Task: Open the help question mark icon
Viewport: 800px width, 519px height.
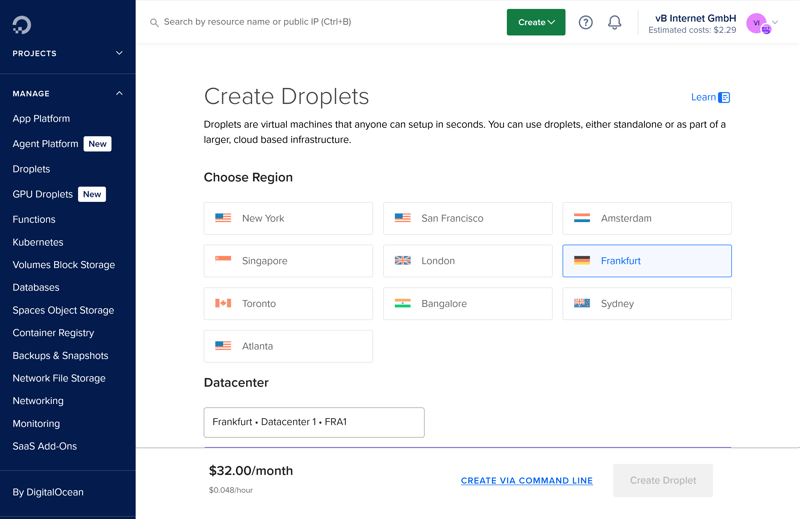Action: 586,22
